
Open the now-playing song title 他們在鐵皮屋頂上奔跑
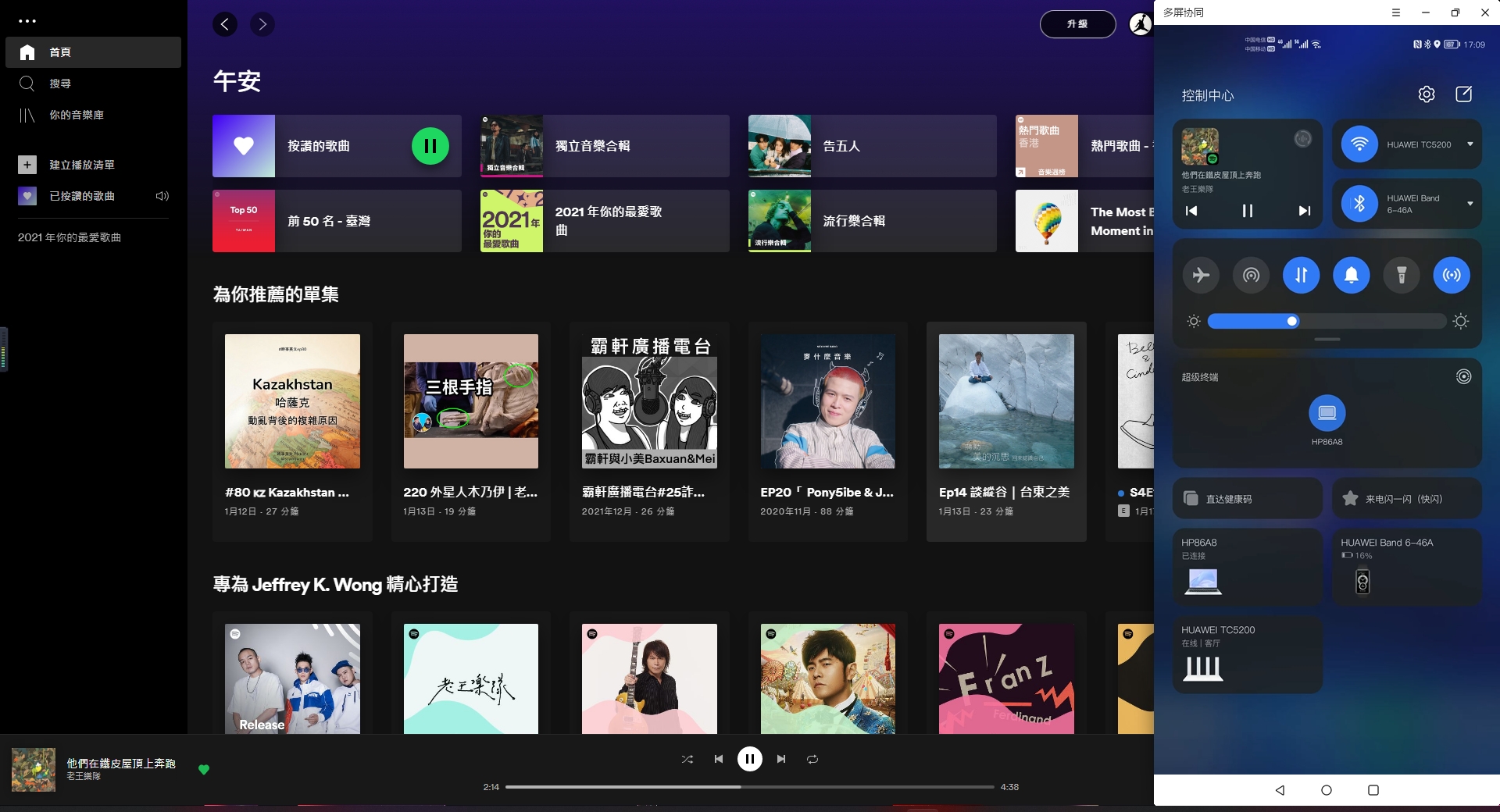pos(121,764)
